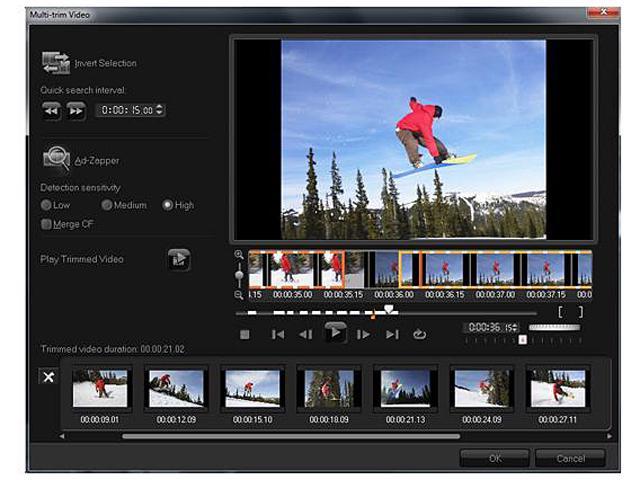Select Medium detection sensitivity
Viewport: 640px width, 480px height.
click(x=107, y=205)
